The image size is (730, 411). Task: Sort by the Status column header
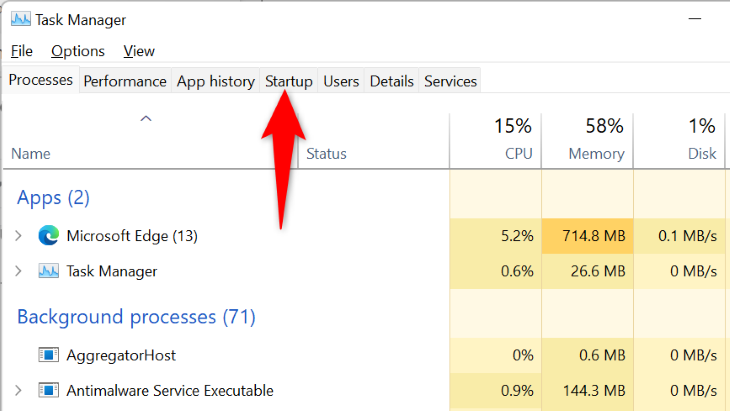(326, 154)
